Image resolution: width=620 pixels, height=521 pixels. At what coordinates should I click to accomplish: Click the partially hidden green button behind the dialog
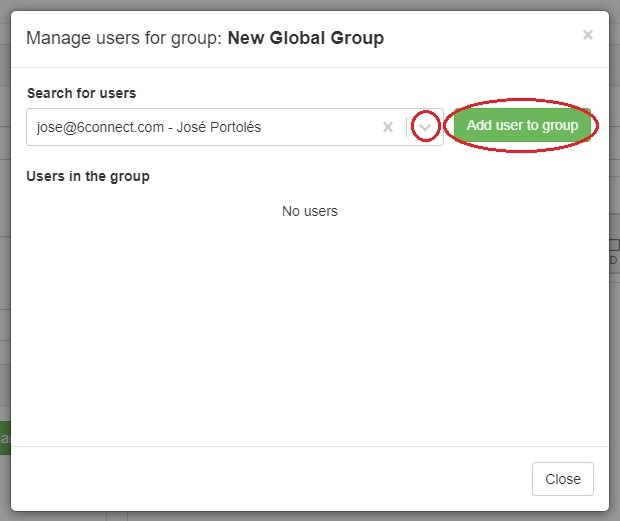click(4, 438)
